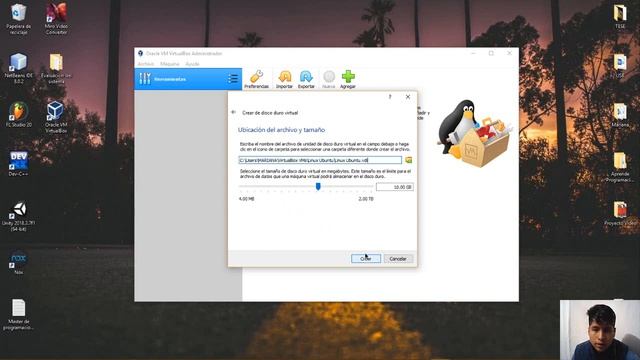Click the 2.00 TB maximum size label

[366, 199]
